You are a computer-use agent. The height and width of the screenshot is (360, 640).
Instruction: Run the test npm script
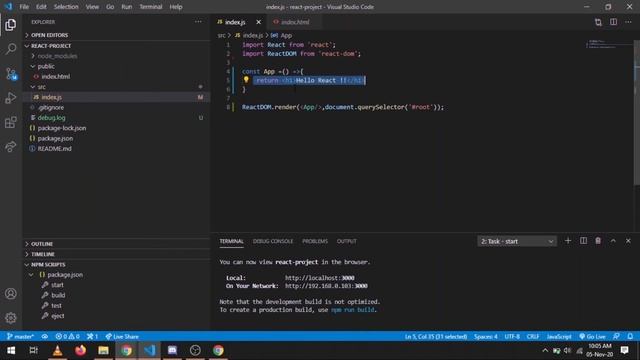coord(116,305)
